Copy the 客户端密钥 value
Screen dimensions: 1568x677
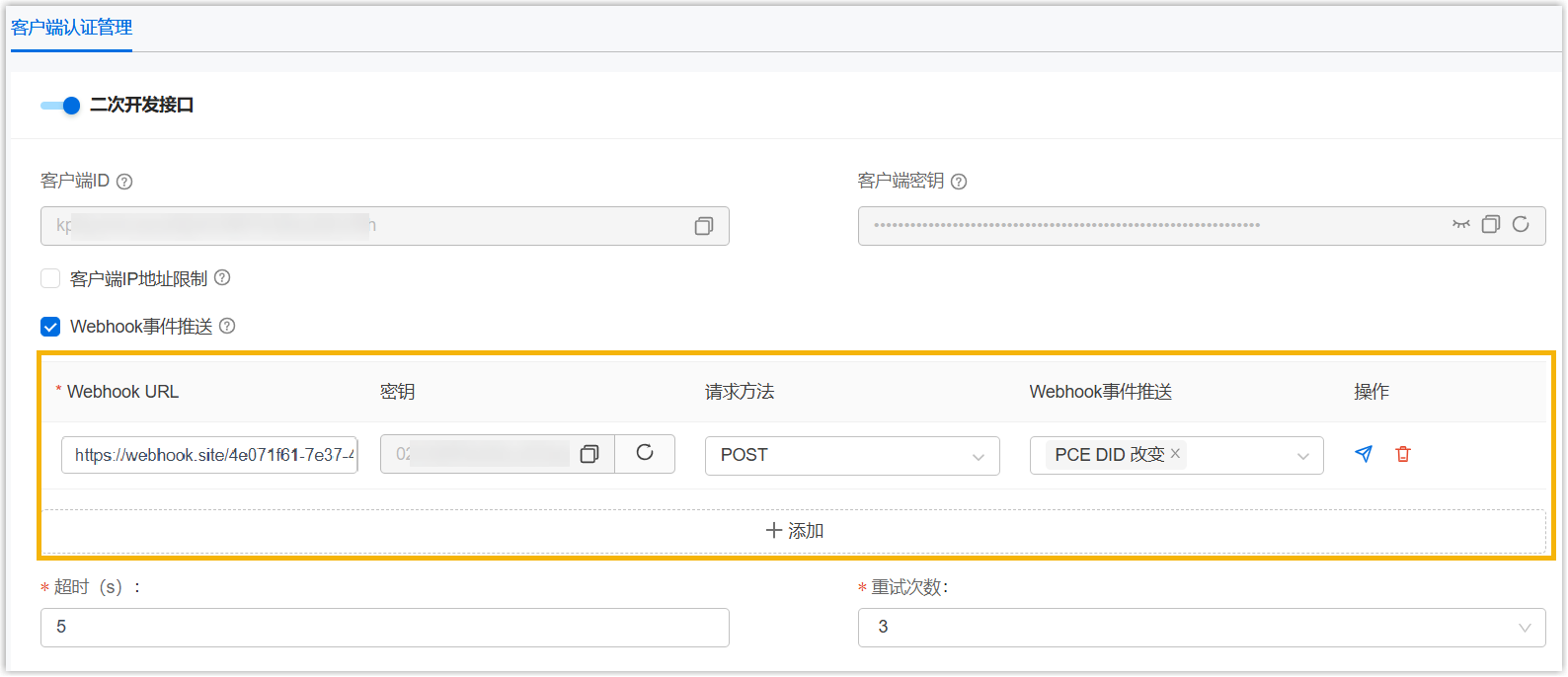1491,225
